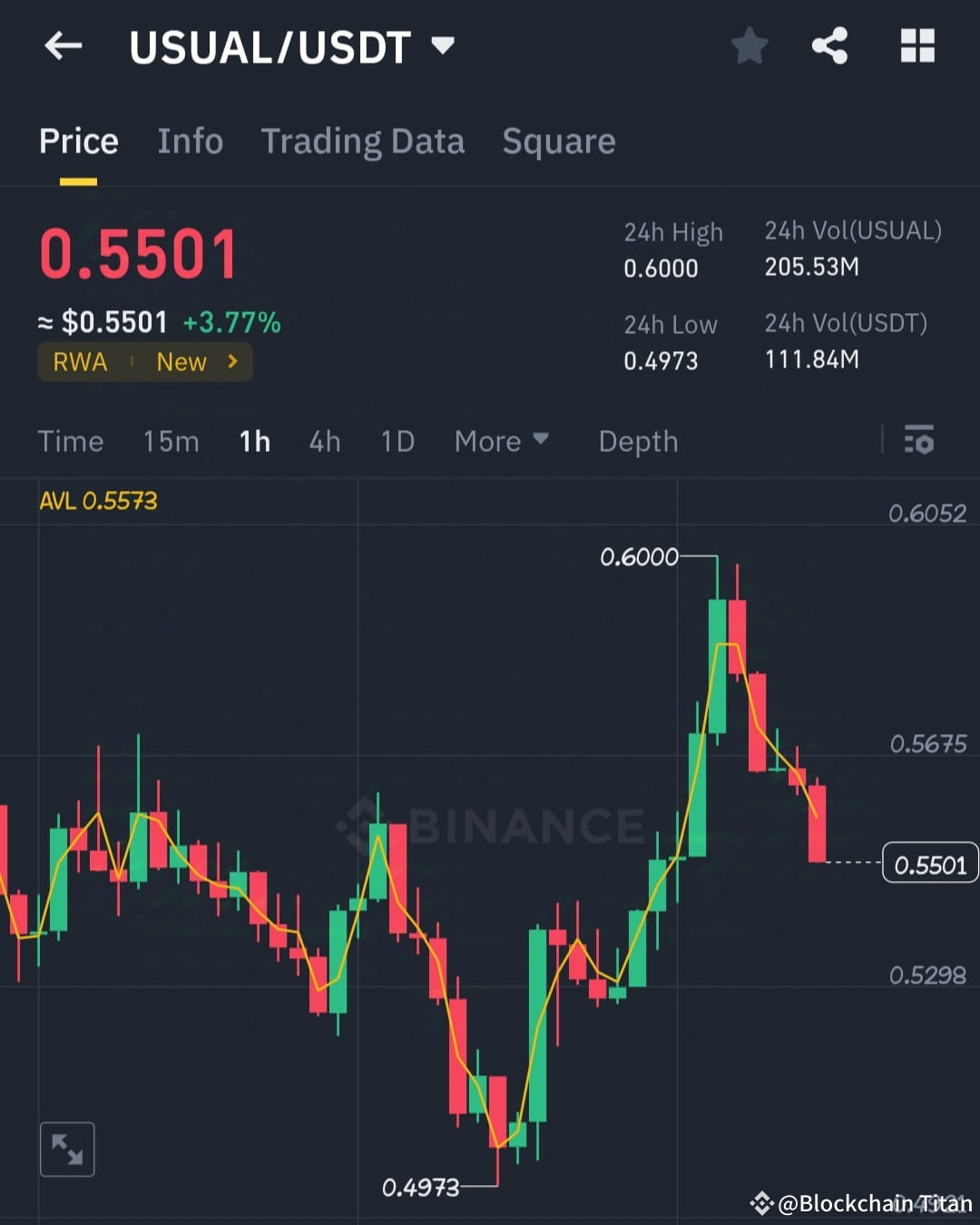Tap the 0.5501 current price tag

929,864
